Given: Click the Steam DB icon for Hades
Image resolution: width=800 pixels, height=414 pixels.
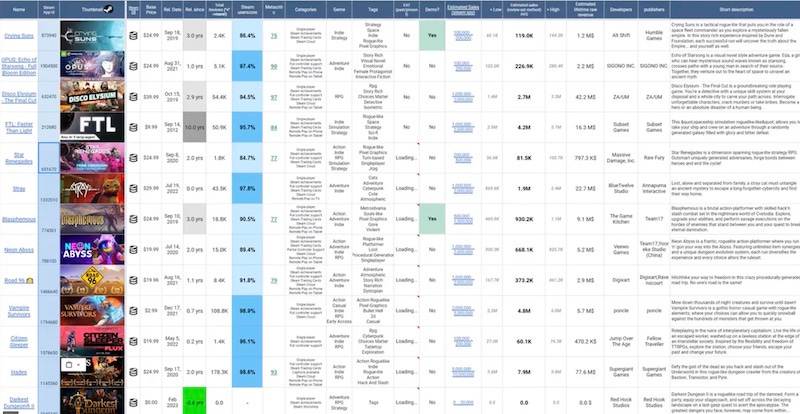Looking at the screenshot, I should click(x=133, y=372).
